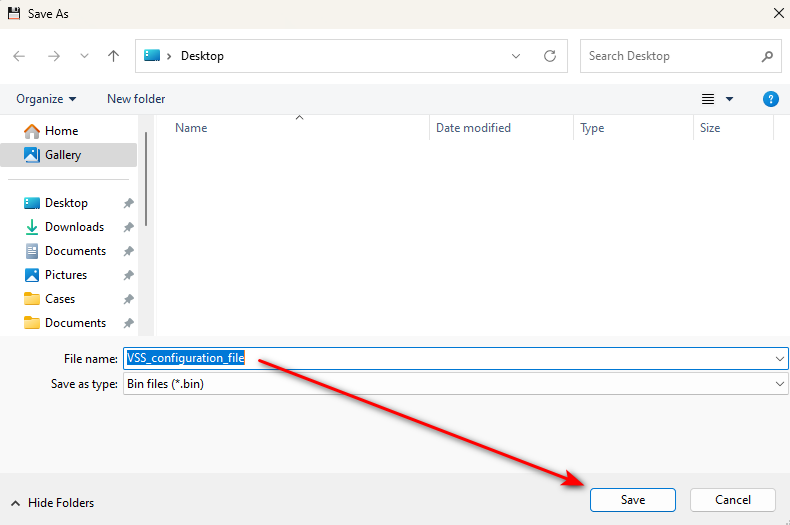Screen dimensions: 790x525
Task: Click the navigation pane scrollbar
Action: click(146, 179)
